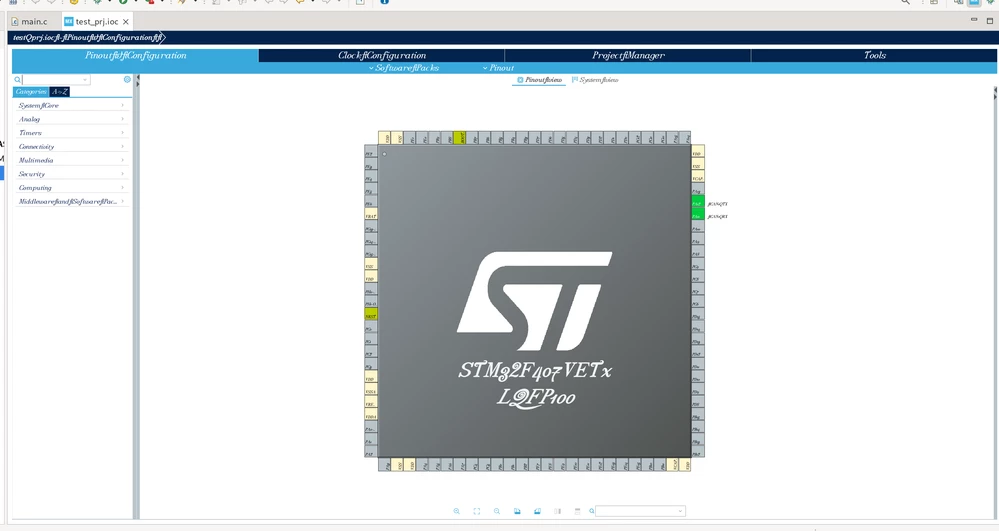Screen dimensions: 999x531
Task: Minimize the editor area
Action: [x=974, y=20]
